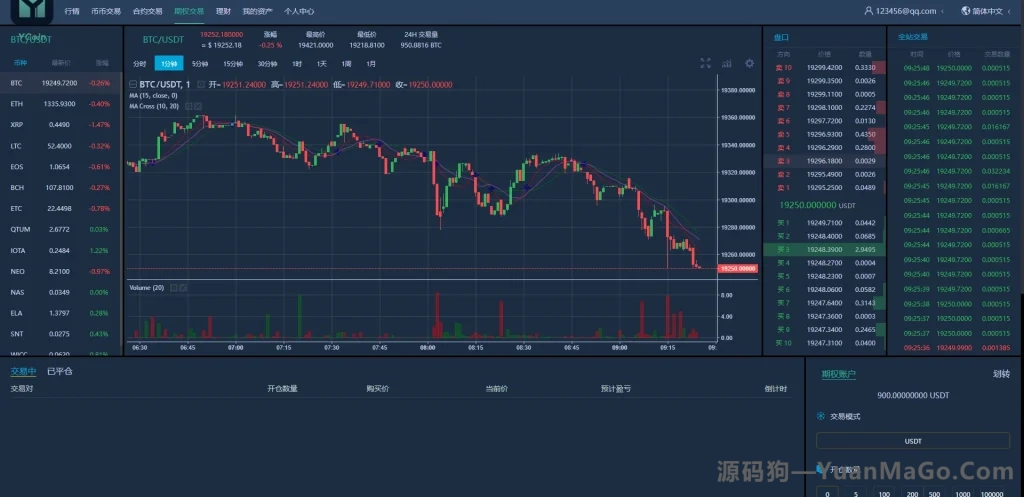The image size is (1024, 497).
Task: Open 理财 in top navigation
Action: 223,11
